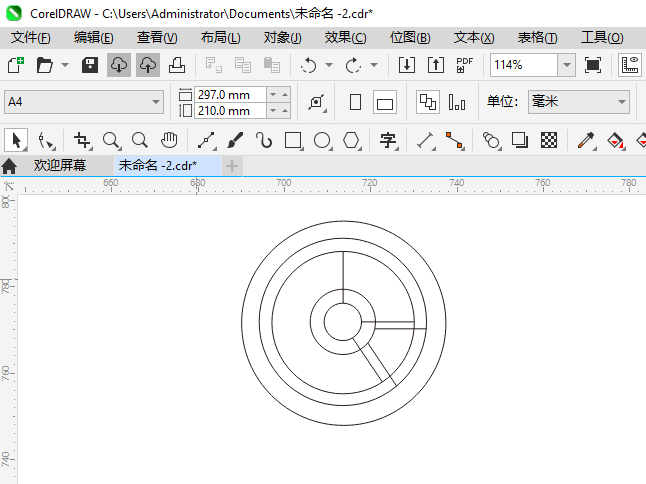
Task: Click the zoom level field 114%
Action: coord(524,65)
